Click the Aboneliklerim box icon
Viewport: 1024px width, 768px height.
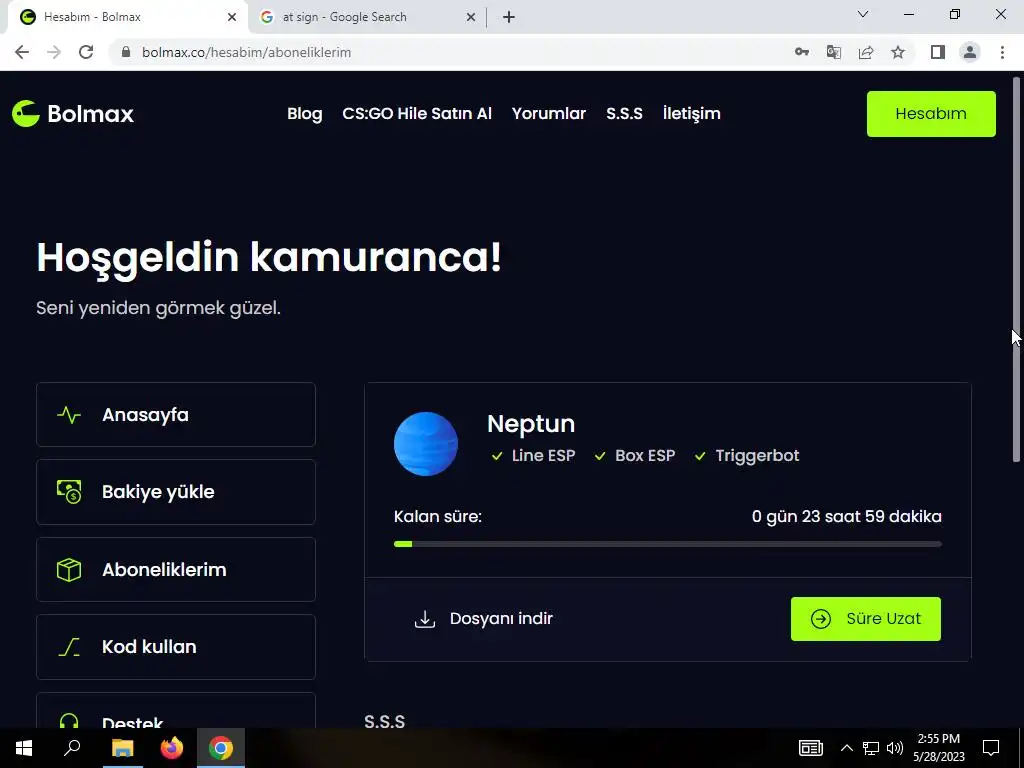coord(69,569)
